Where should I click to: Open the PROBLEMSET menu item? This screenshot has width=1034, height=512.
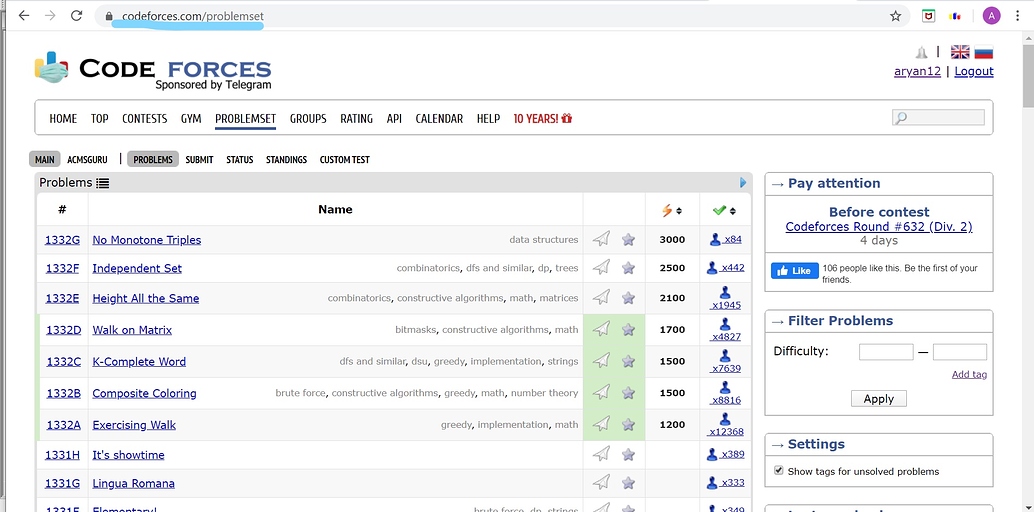pyautogui.click(x=245, y=119)
